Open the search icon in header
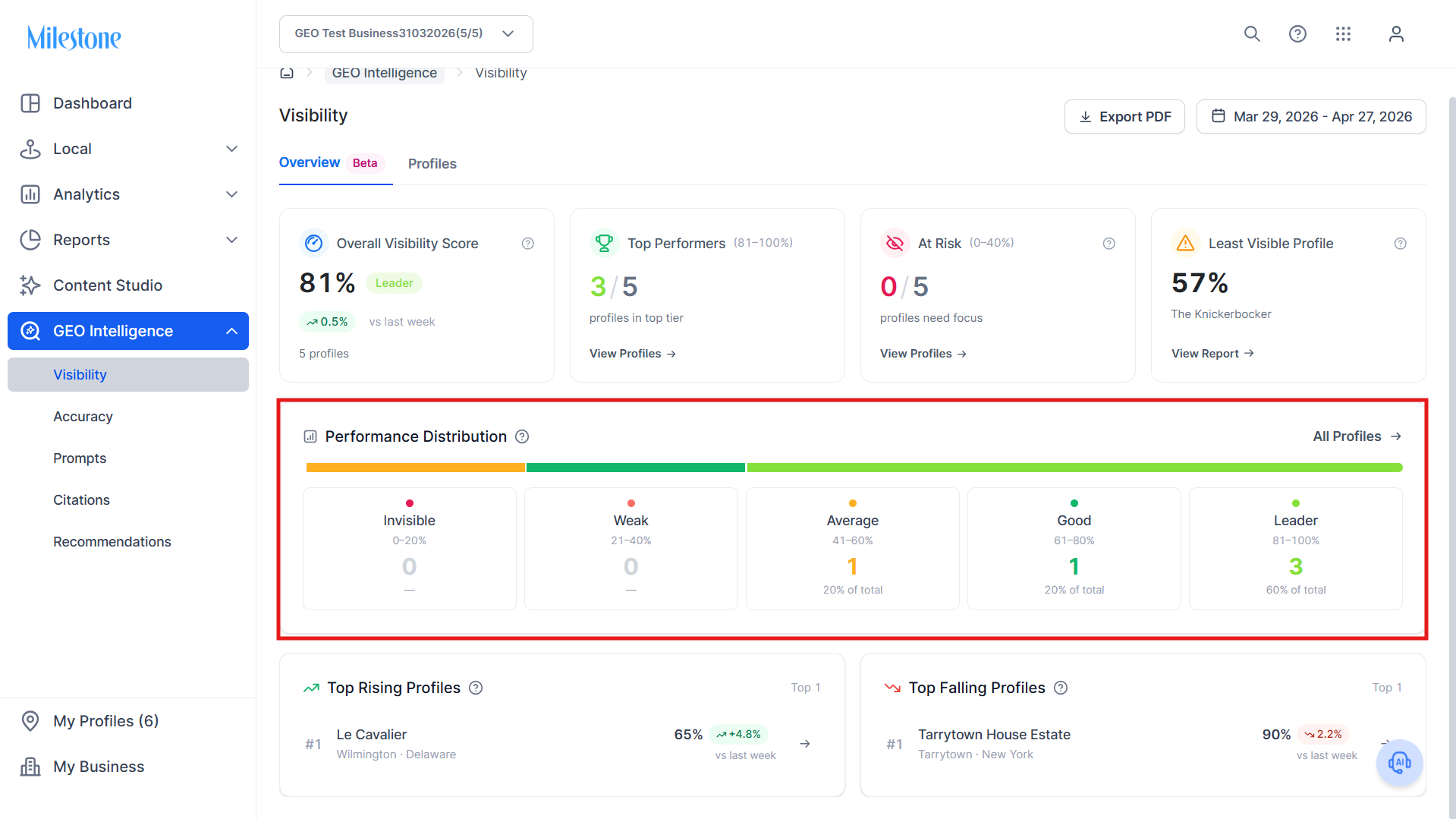This screenshot has height=819, width=1456. pyautogui.click(x=1252, y=34)
